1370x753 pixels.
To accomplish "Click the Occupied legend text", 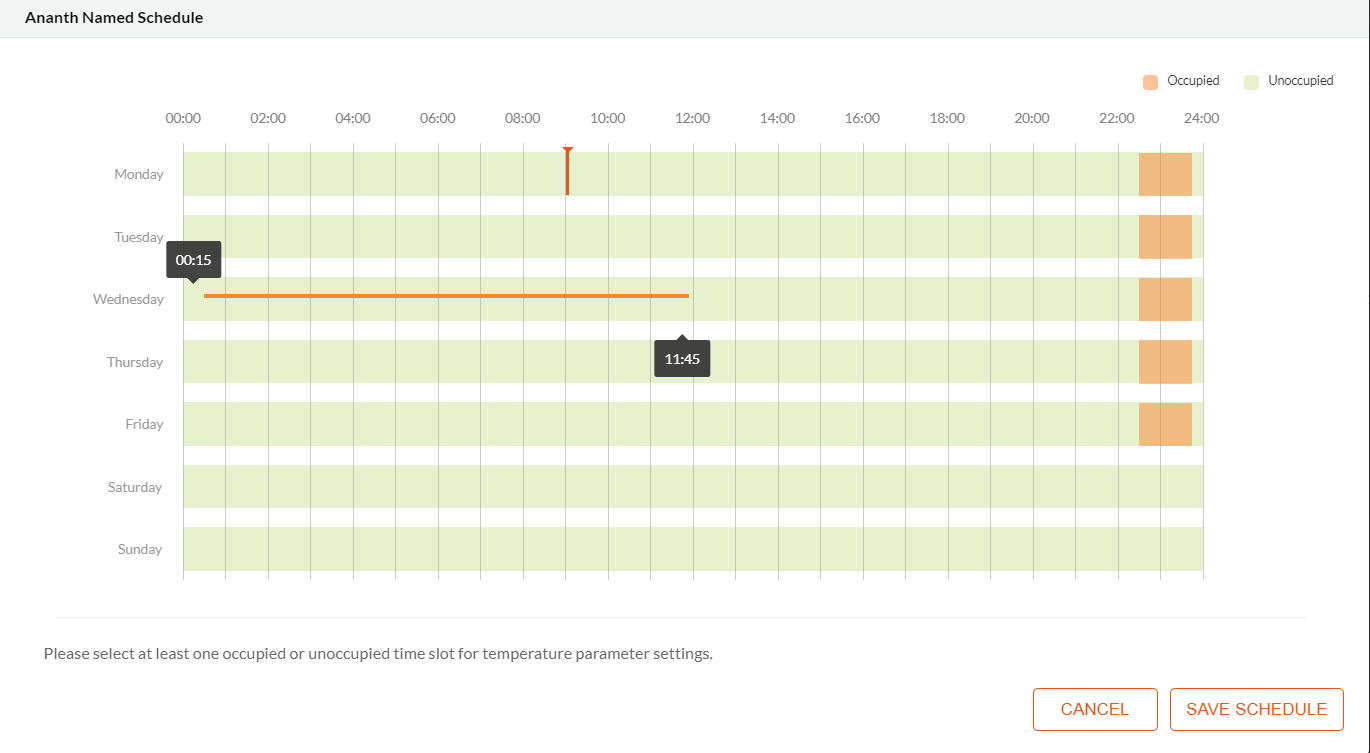I will click(x=1193, y=80).
